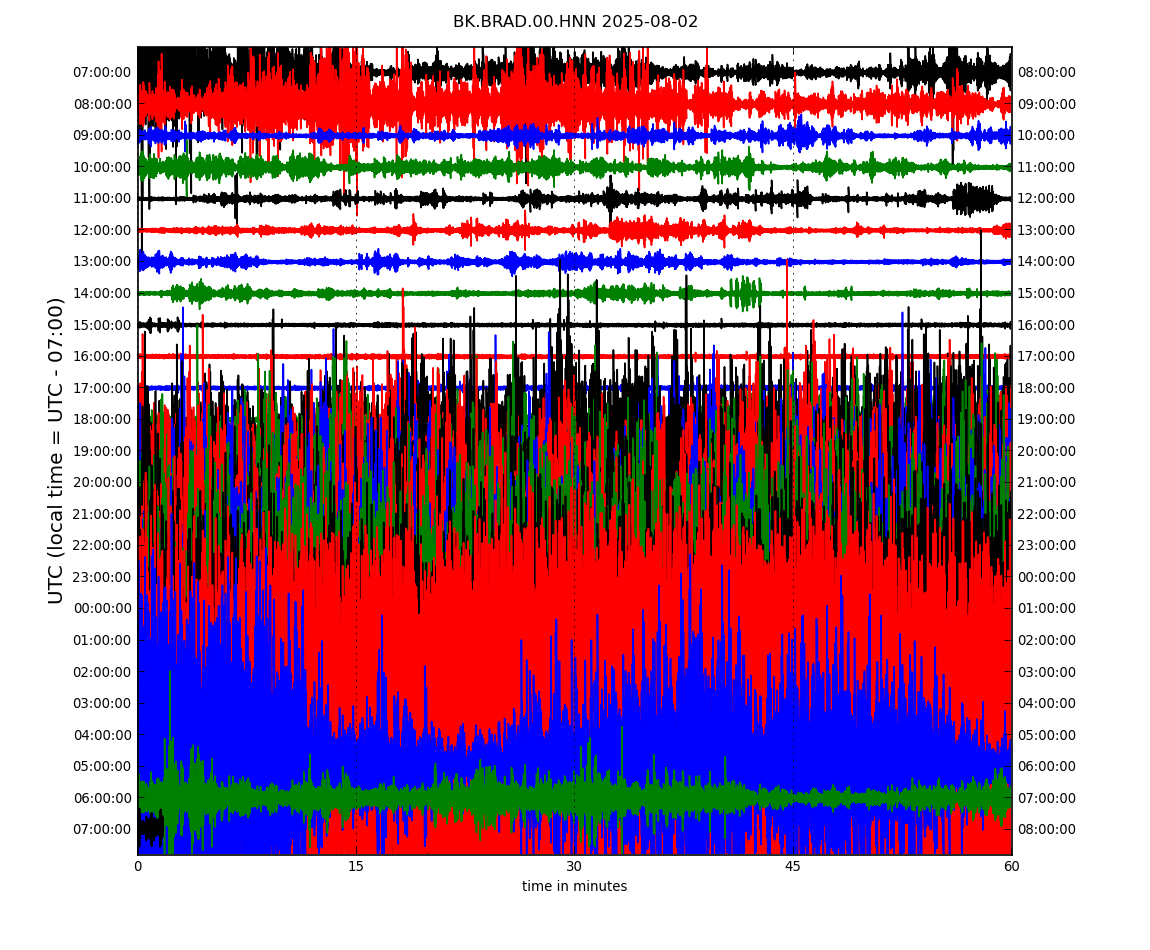Select 01:00:00 on the right local-time axis

click(1047, 608)
